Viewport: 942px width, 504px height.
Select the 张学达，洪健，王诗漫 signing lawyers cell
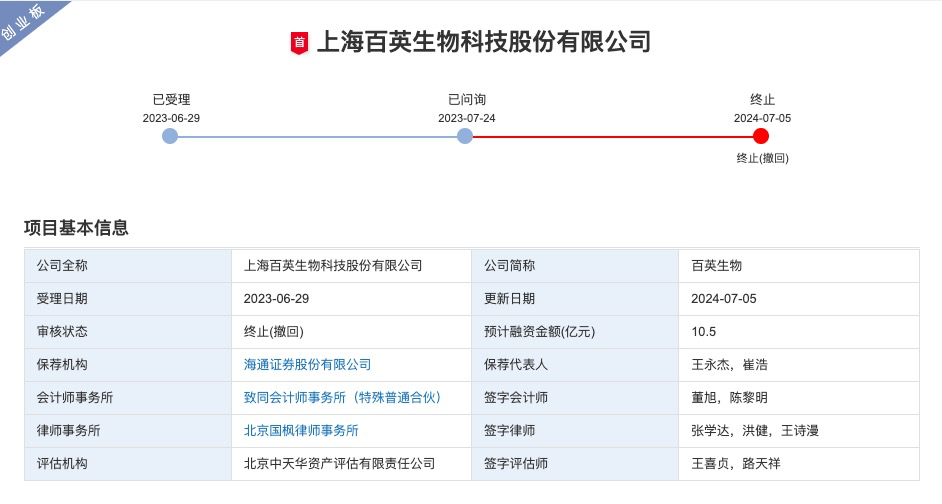pos(755,431)
